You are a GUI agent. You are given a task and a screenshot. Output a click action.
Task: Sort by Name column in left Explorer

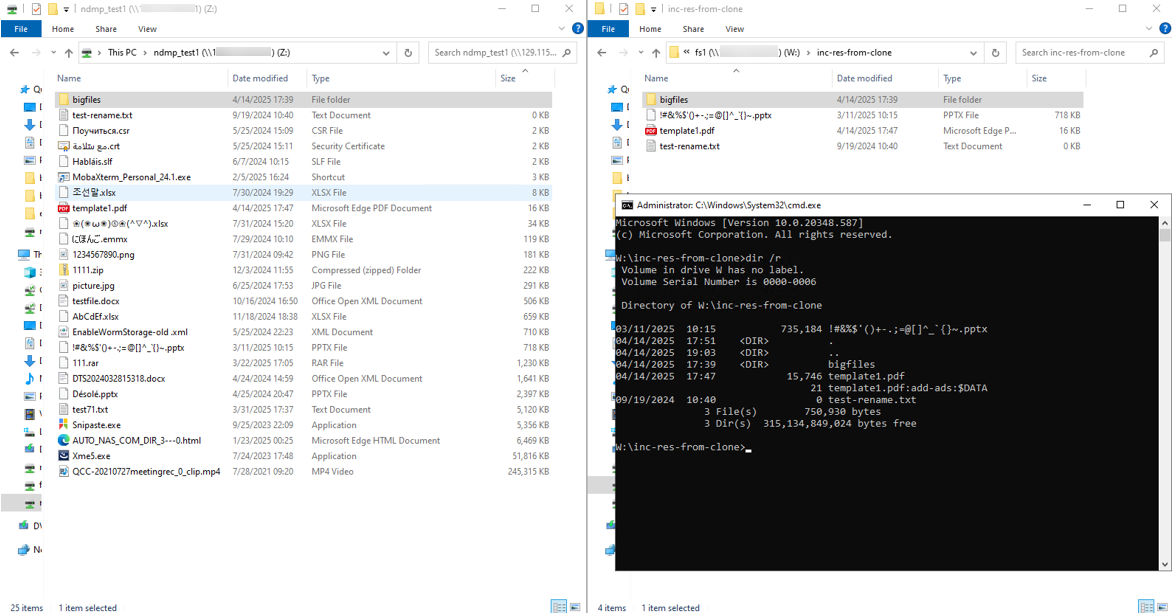click(x=141, y=78)
